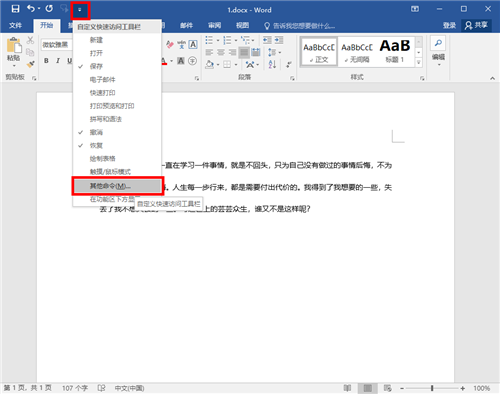
Task: Click the Shading paint bucket icon
Action: click(x=210, y=64)
